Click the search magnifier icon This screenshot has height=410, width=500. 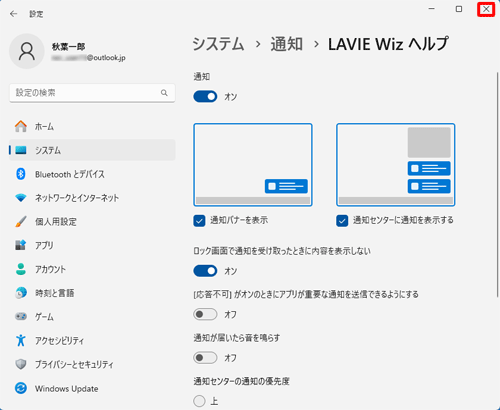(x=164, y=93)
